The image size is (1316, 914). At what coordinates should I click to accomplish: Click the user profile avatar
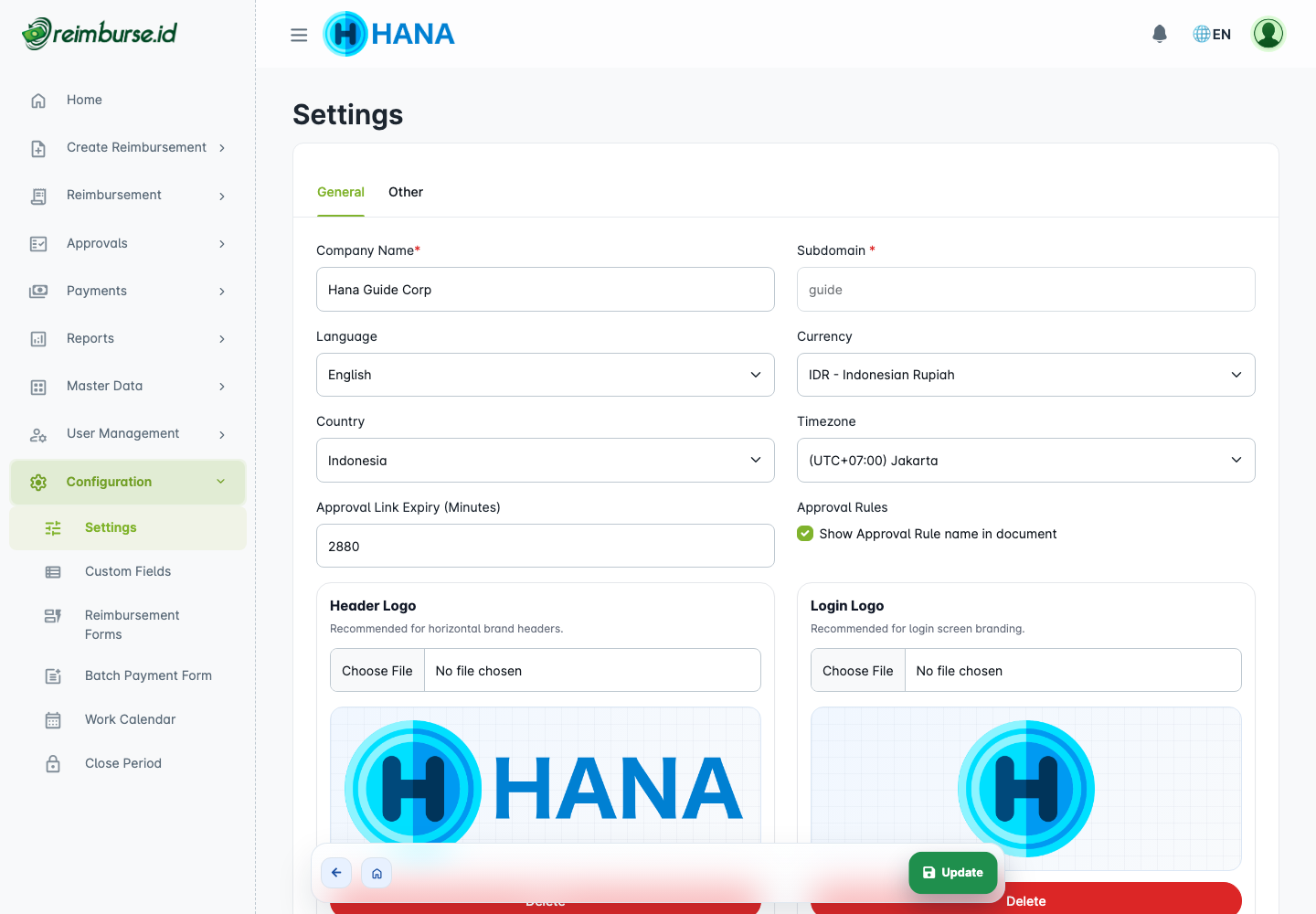[1268, 34]
